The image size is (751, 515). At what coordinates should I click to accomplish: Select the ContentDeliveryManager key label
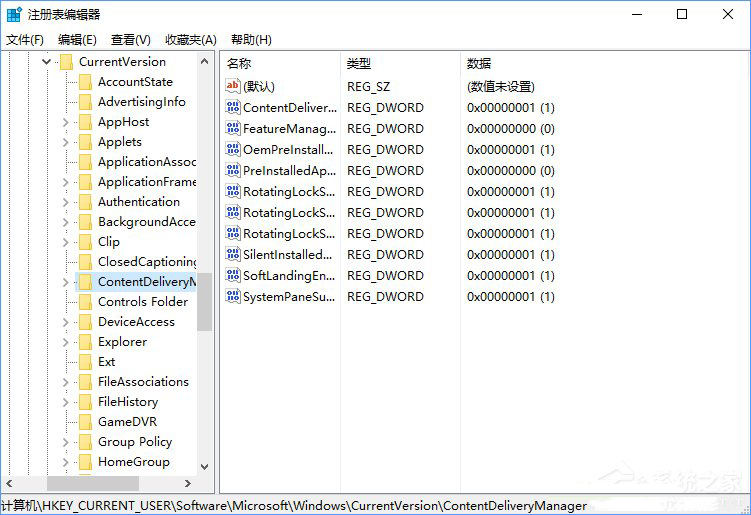(147, 282)
